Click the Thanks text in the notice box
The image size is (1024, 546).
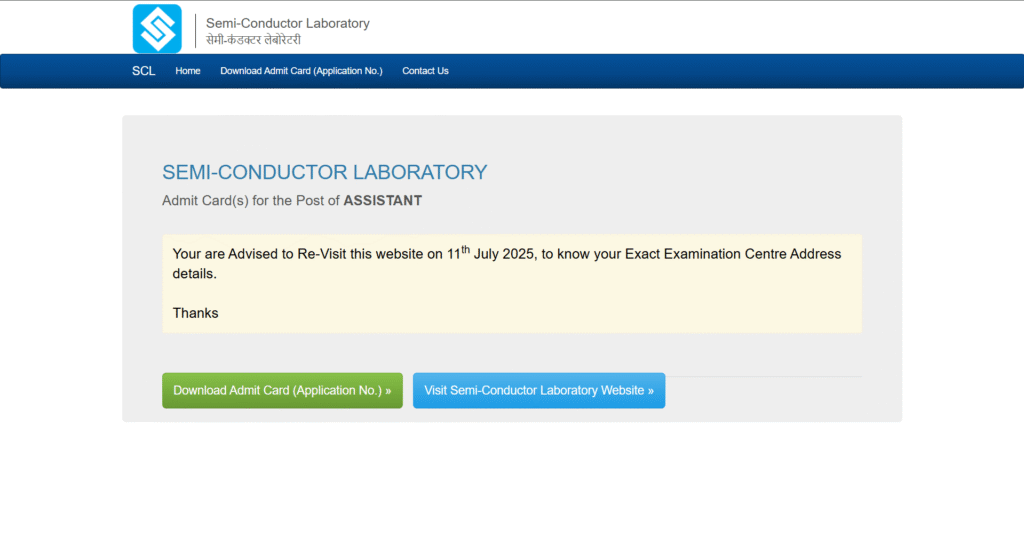pos(195,313)
